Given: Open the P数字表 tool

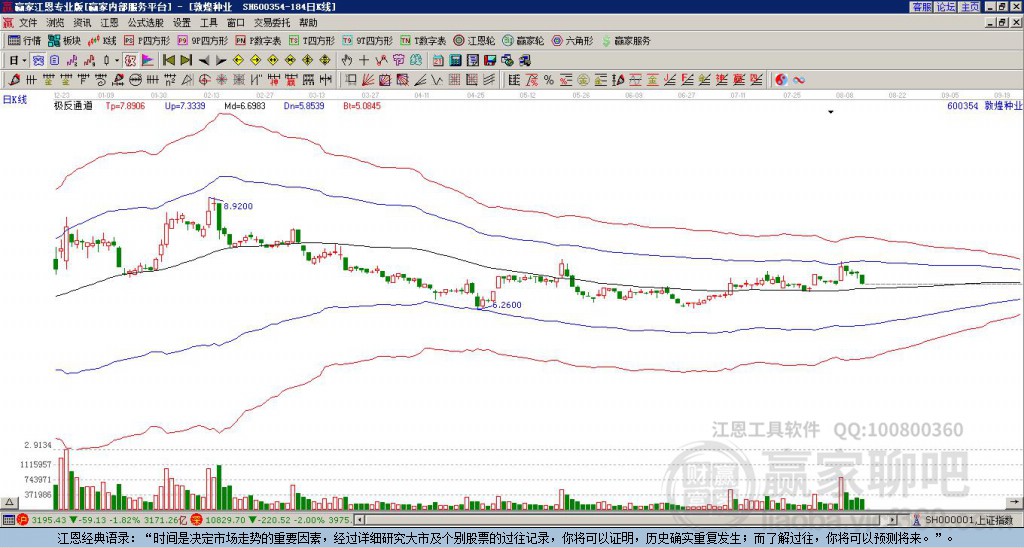Looking at the screenshot, I should click(258, 40).
